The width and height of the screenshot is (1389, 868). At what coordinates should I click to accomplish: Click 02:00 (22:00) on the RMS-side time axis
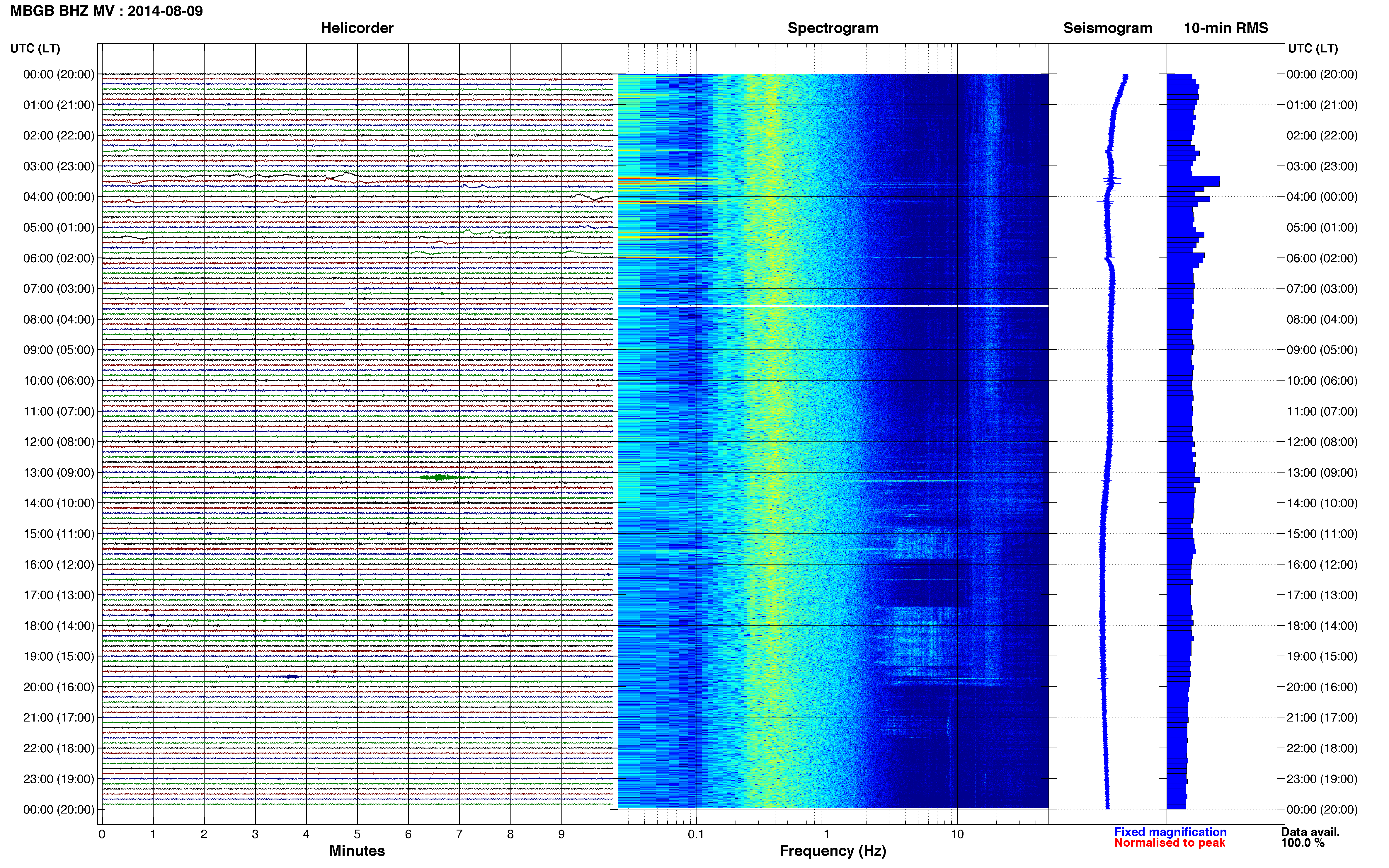[1322, 135]
